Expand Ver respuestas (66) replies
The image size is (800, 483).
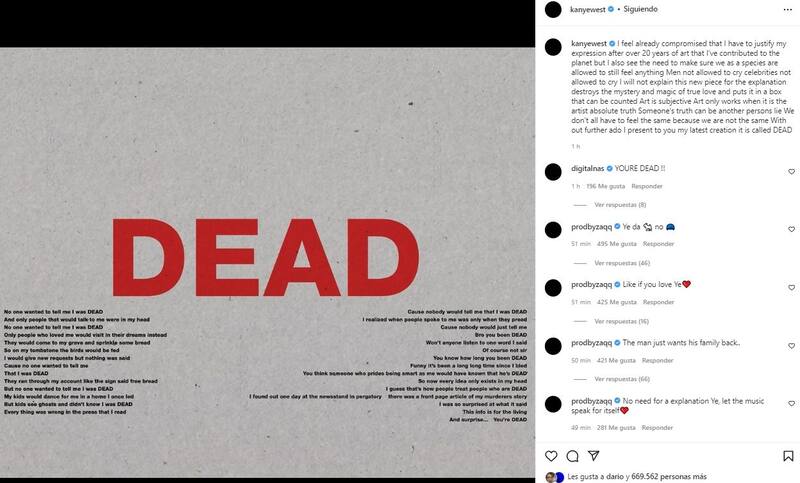pyautogui.click(x=622, y=379)
